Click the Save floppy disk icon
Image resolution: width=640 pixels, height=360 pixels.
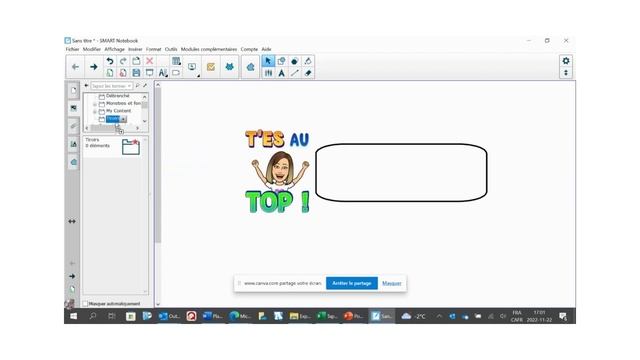(x=136, y=73)
